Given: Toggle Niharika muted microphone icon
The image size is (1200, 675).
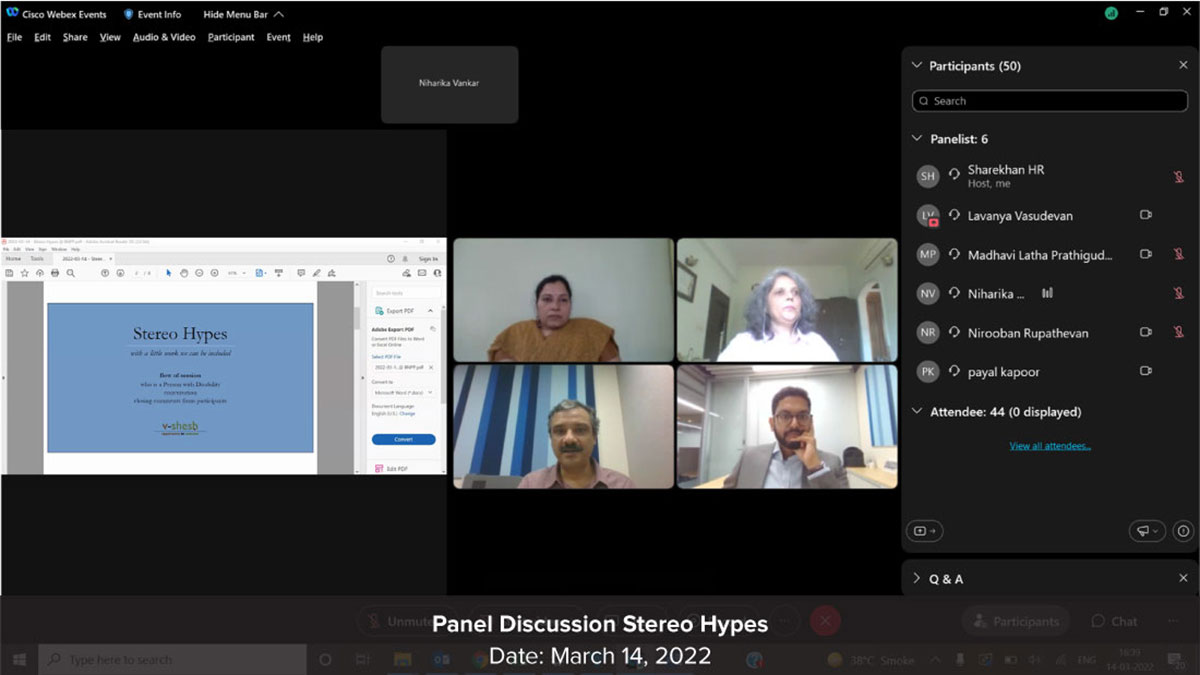Looking at the screenshot, I should [1179, 293].
